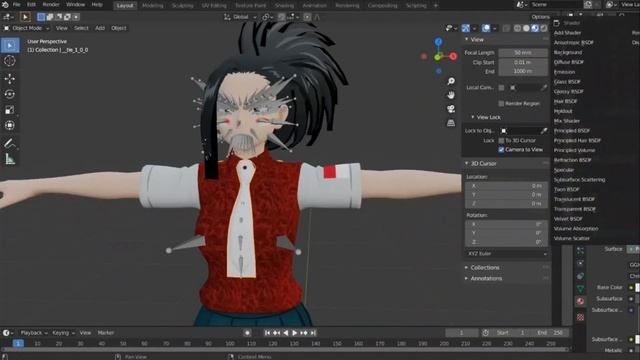
Task: Expand the Annotations panel
Action: (483, 279)
